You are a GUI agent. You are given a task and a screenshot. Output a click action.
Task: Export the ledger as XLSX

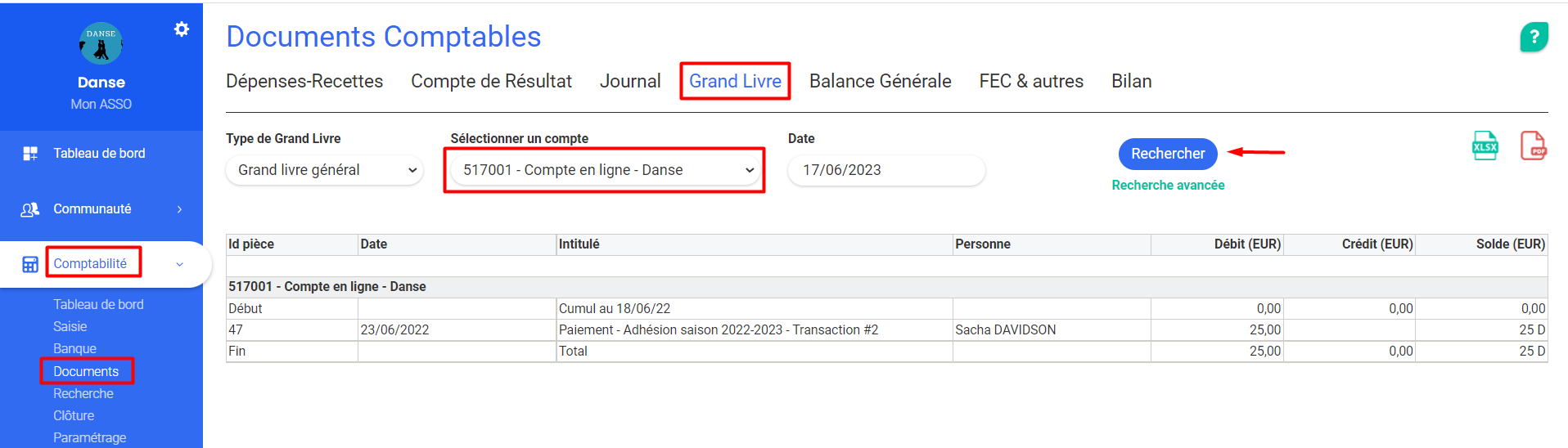click(x=1485, y=146)
